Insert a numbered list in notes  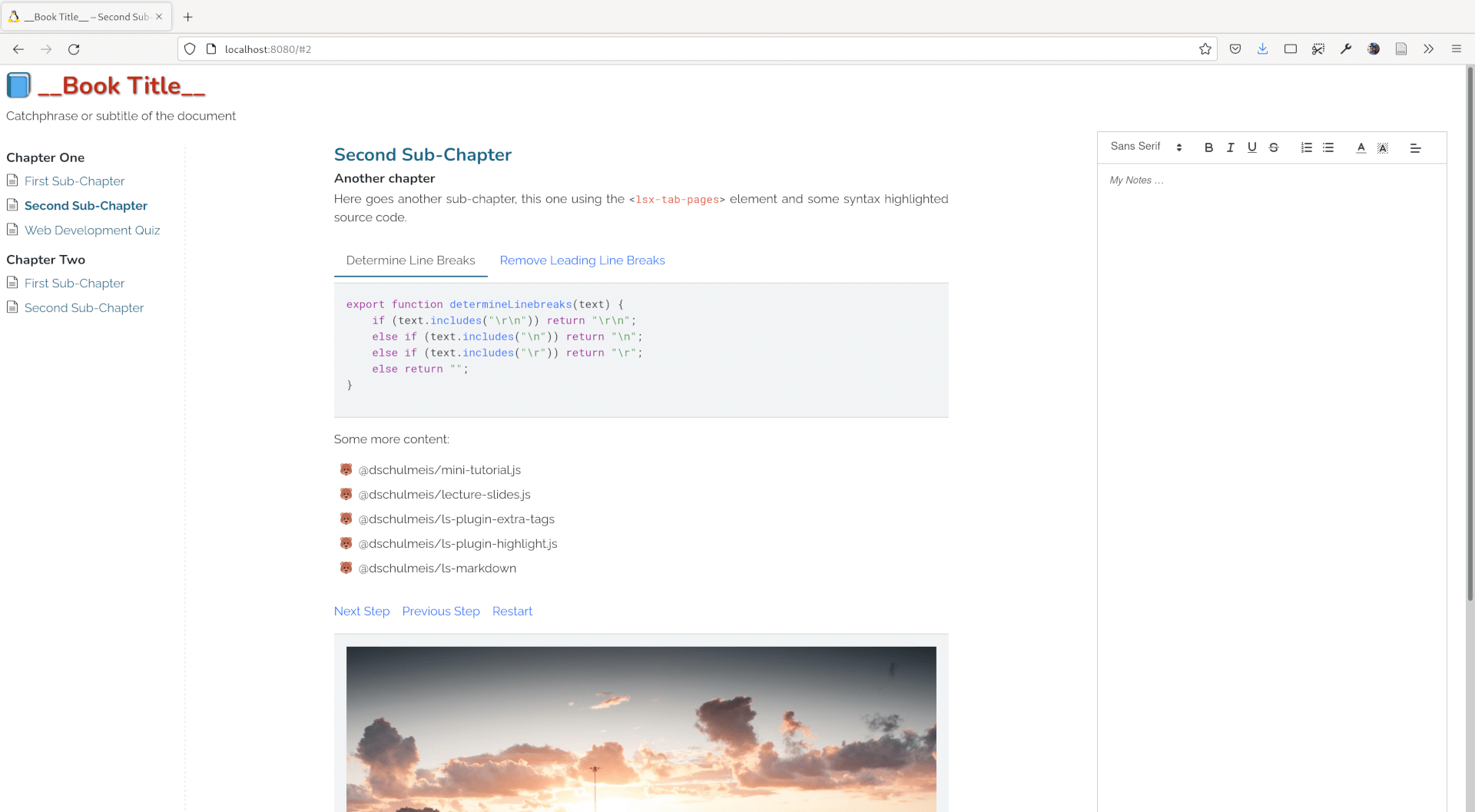[1306, 147]
